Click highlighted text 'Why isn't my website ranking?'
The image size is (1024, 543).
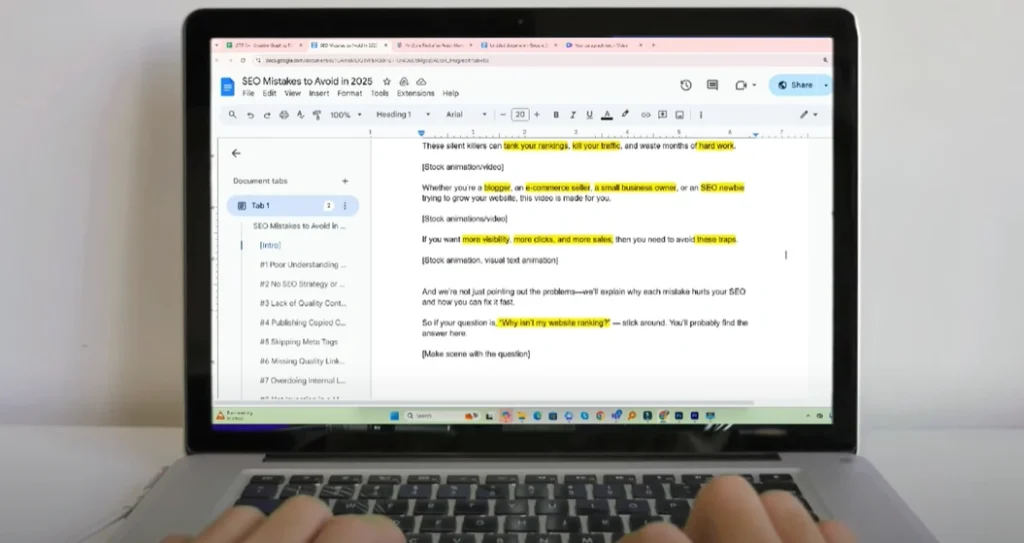[554, 323]
